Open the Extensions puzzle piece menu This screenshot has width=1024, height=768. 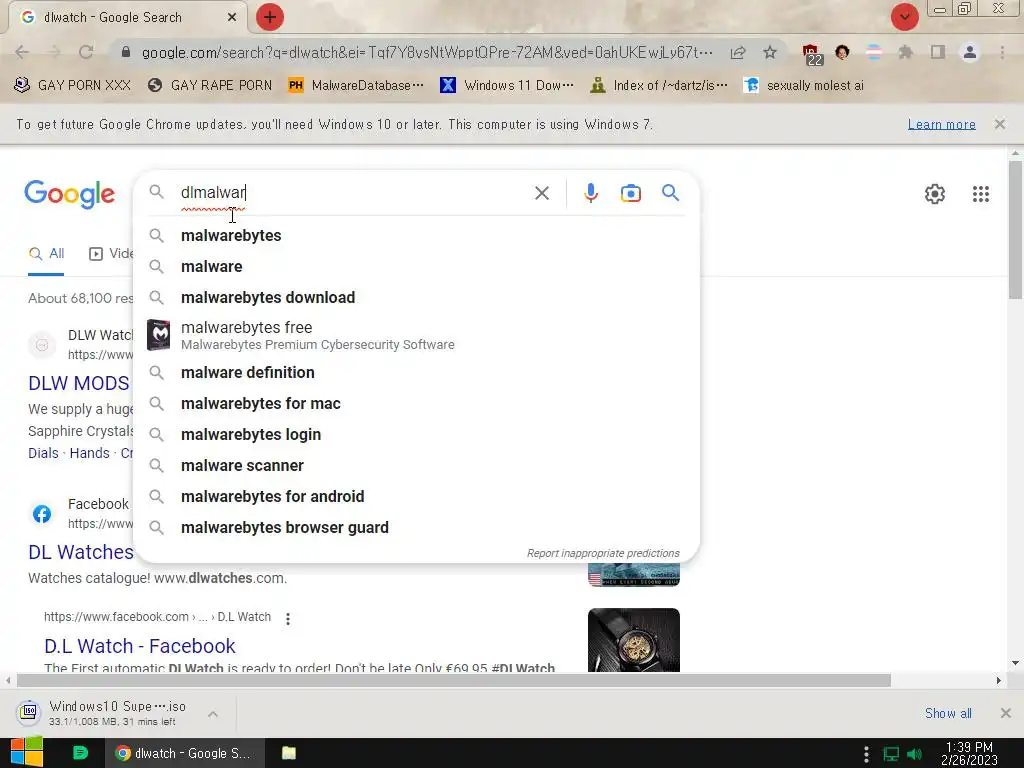tap(905, 52)
